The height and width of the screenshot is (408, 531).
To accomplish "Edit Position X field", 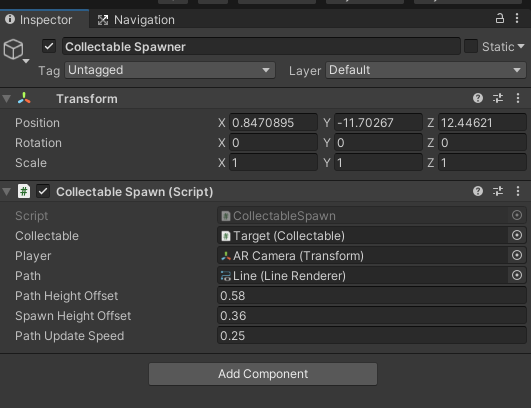I will (273, 123).
